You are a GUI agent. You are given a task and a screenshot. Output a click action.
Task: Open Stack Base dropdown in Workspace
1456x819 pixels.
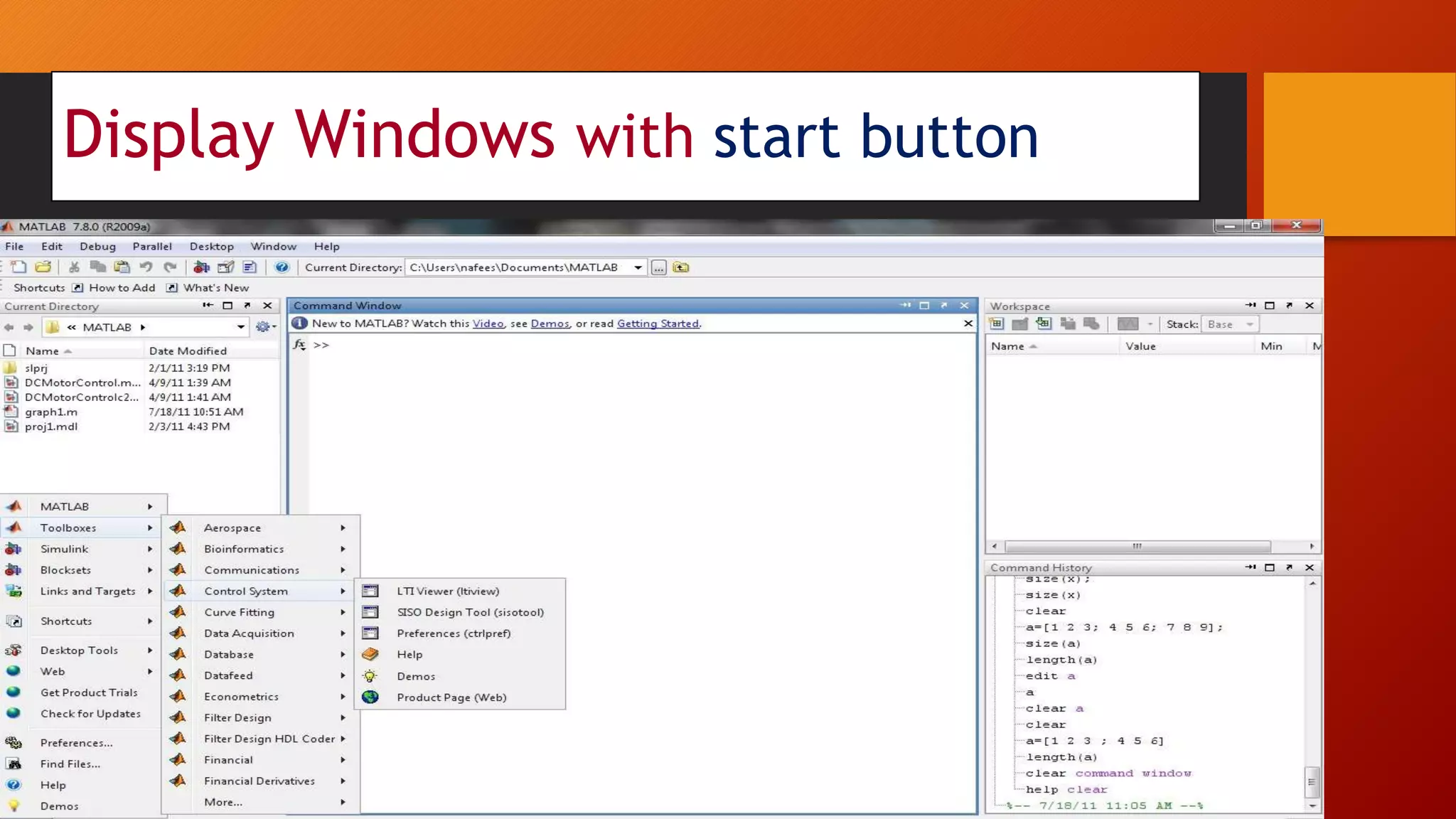click(x=1230, y=324)
